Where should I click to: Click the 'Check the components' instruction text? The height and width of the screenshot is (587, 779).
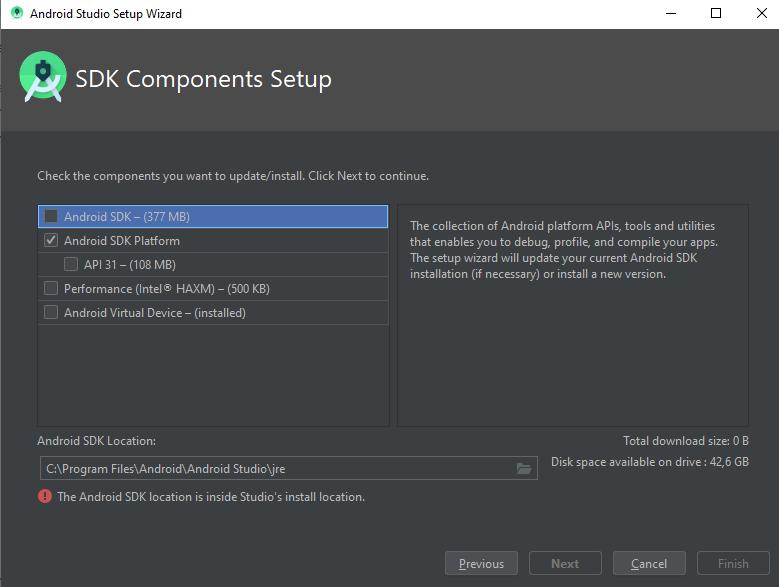233,176
